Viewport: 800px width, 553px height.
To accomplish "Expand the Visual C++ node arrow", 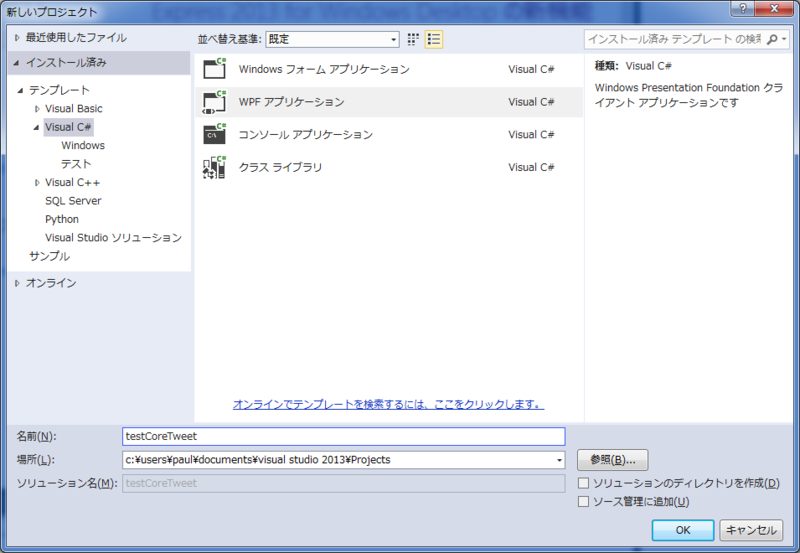I will point(37,183).
